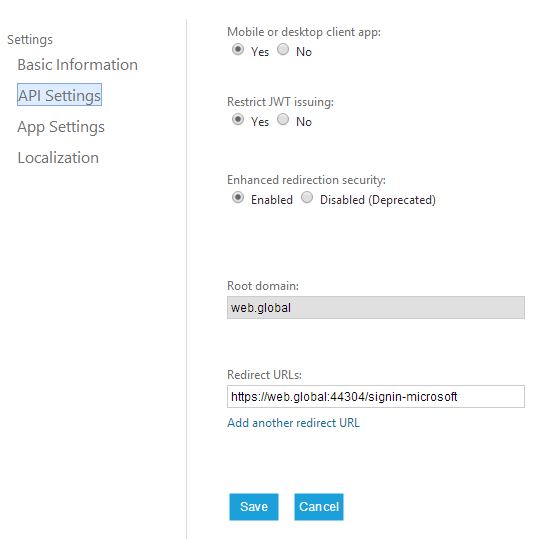
Task: Click Add another redirect URL link
Action: pos(293,423)
